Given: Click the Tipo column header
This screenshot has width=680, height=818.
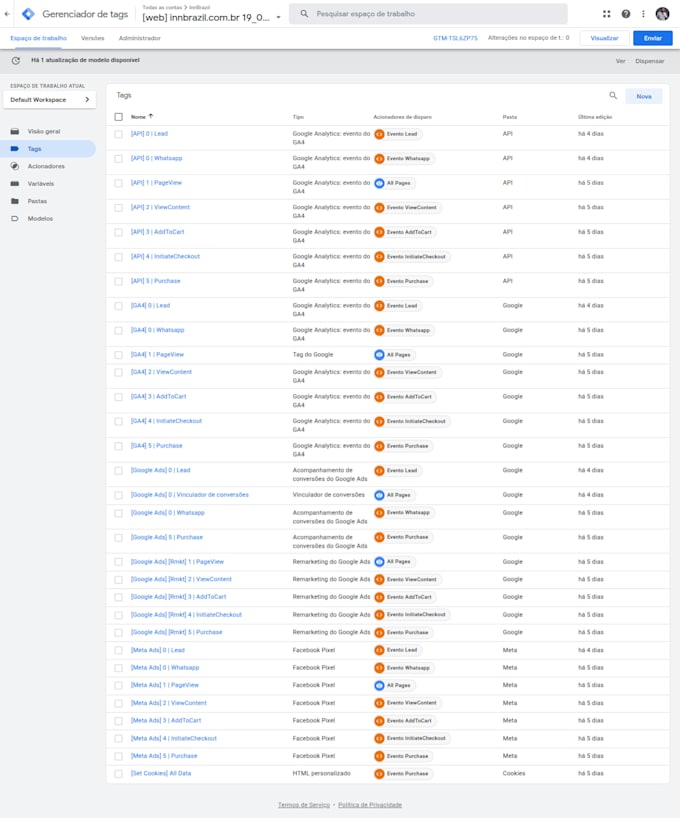Looking at the screenshot, I should click(x=298, y=117).
